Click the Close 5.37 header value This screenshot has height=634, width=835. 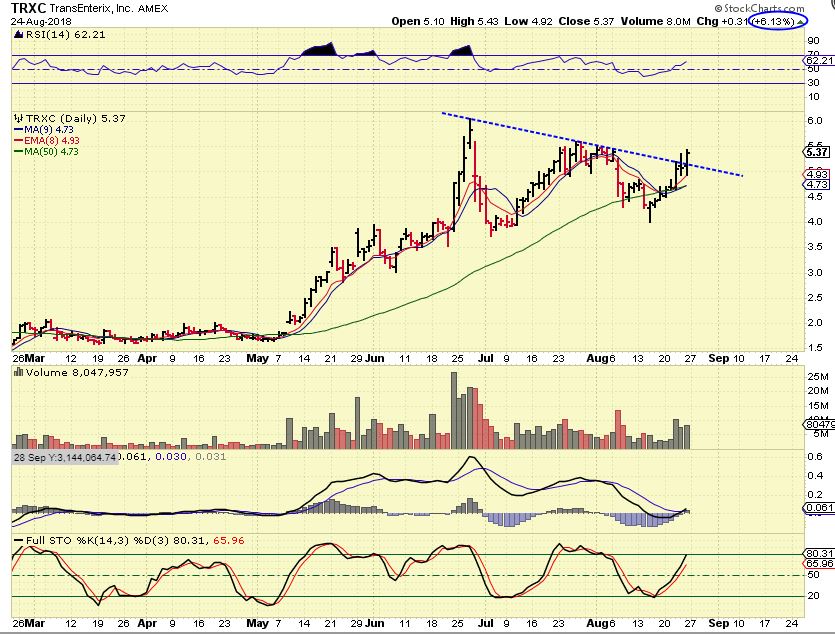coord(586,21)
